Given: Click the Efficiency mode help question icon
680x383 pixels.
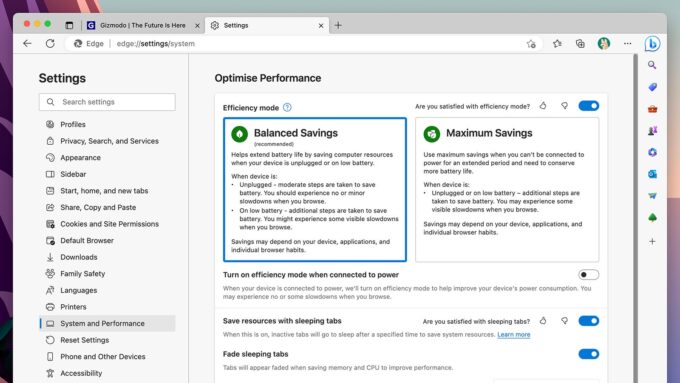Looking at the screenshot, I should click(x=287, y=107).
